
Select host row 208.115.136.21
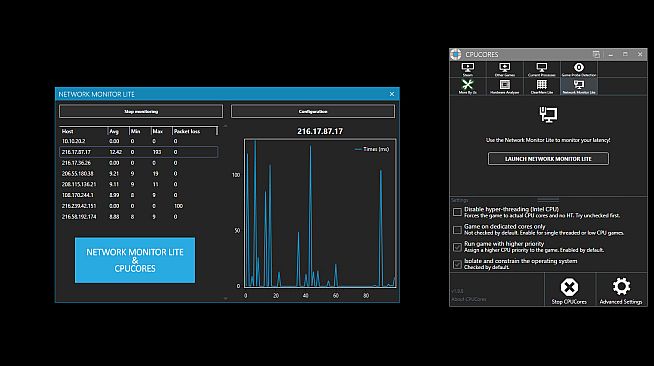(x=138, y=184)
